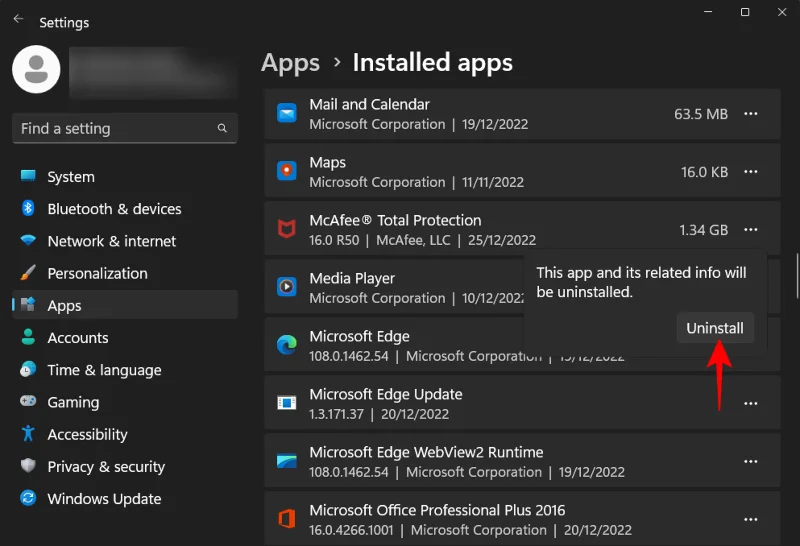The height and width of the screenshot is (546, 800).
Task: Click the Installed apps heading
Action: [433, 63]
